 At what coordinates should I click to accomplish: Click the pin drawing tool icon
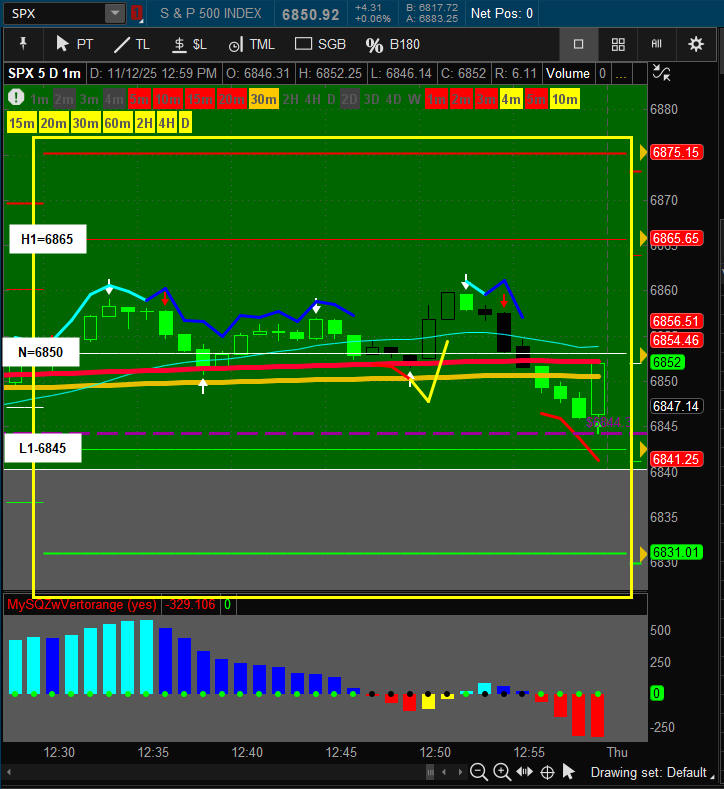pos(24,44)
